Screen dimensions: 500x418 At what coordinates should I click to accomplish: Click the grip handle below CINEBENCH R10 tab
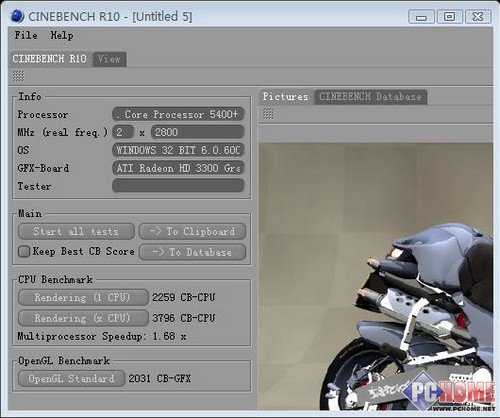tap(18, 76)
